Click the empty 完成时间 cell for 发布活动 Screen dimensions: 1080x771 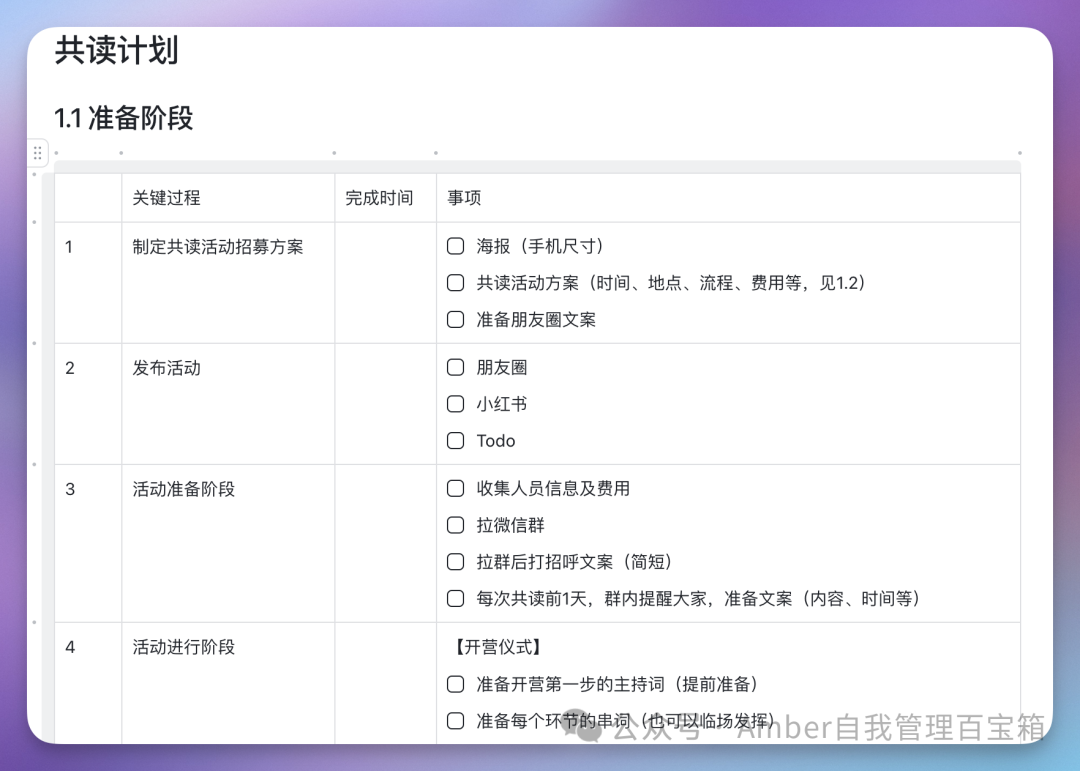tap(386, 404)
